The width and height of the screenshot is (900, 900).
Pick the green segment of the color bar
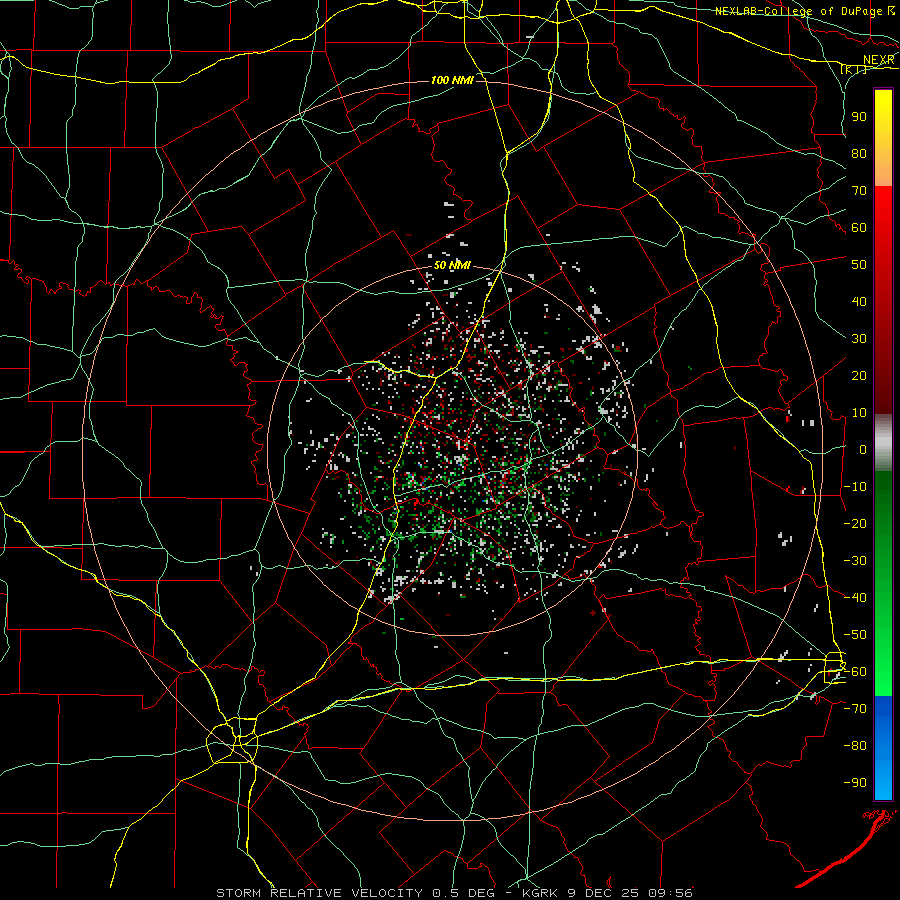(x=883, y=584)
